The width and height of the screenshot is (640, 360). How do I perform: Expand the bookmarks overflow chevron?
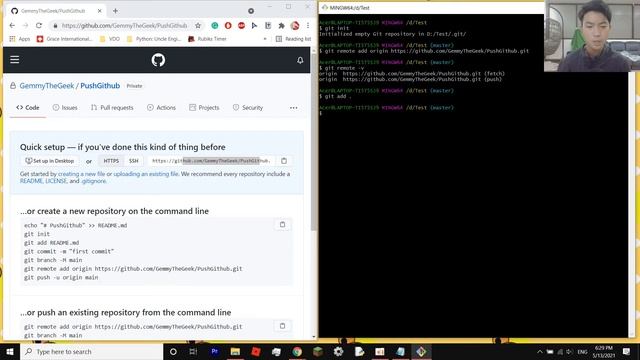click(x=265, y=39)
